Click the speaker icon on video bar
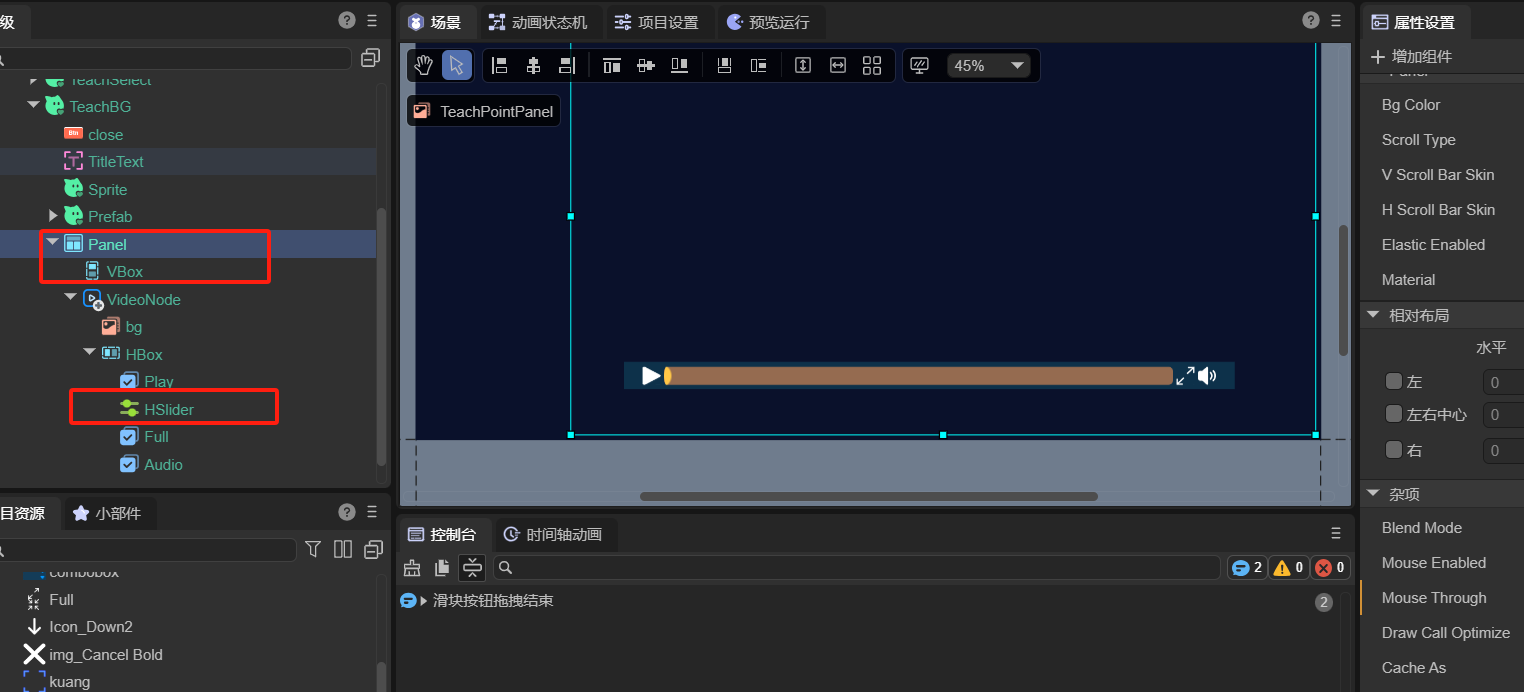Viewport: 1524px width, 692px height. tap(1208, 376)
